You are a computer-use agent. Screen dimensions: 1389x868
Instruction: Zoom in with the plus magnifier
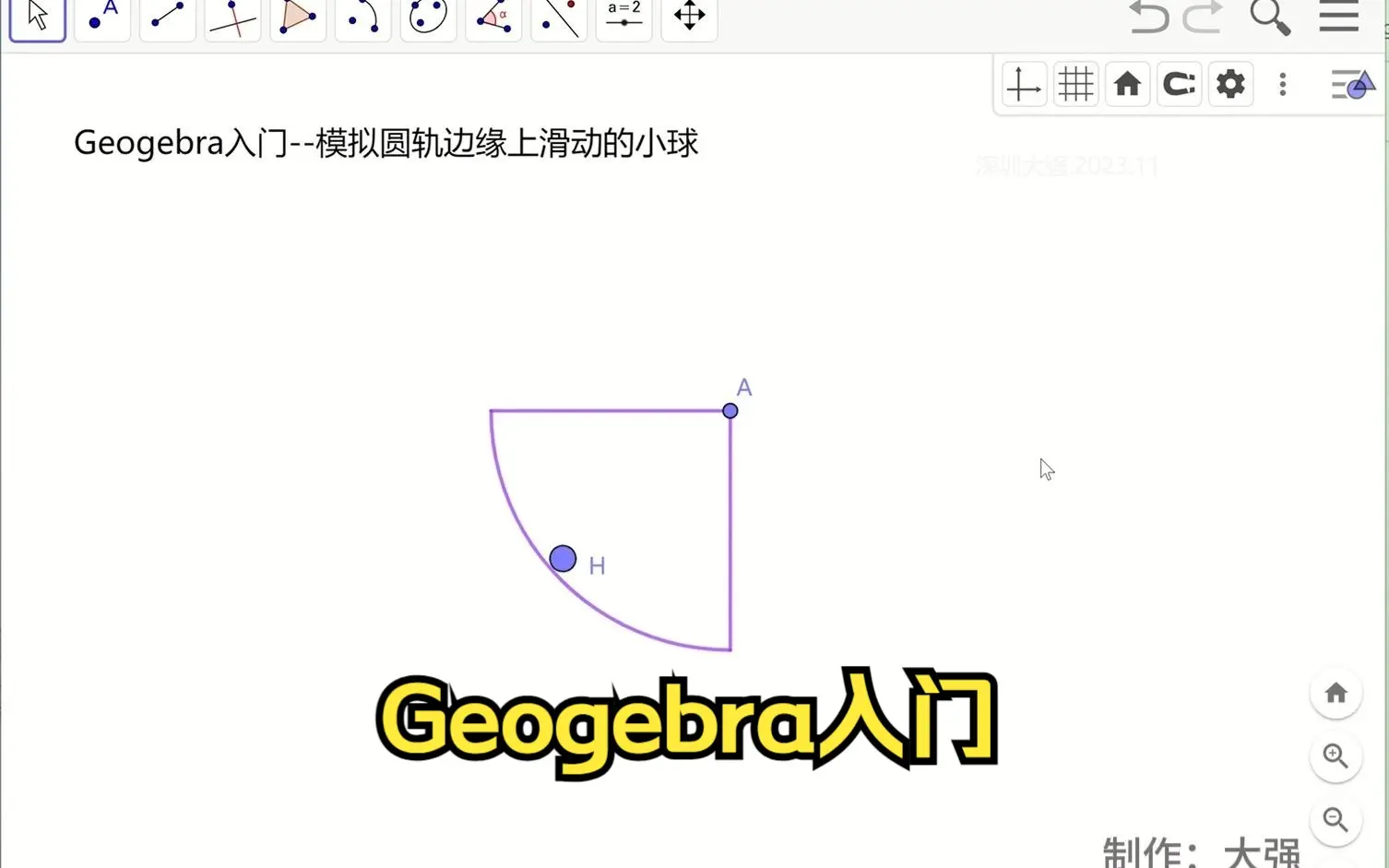tap(1336, 756)
